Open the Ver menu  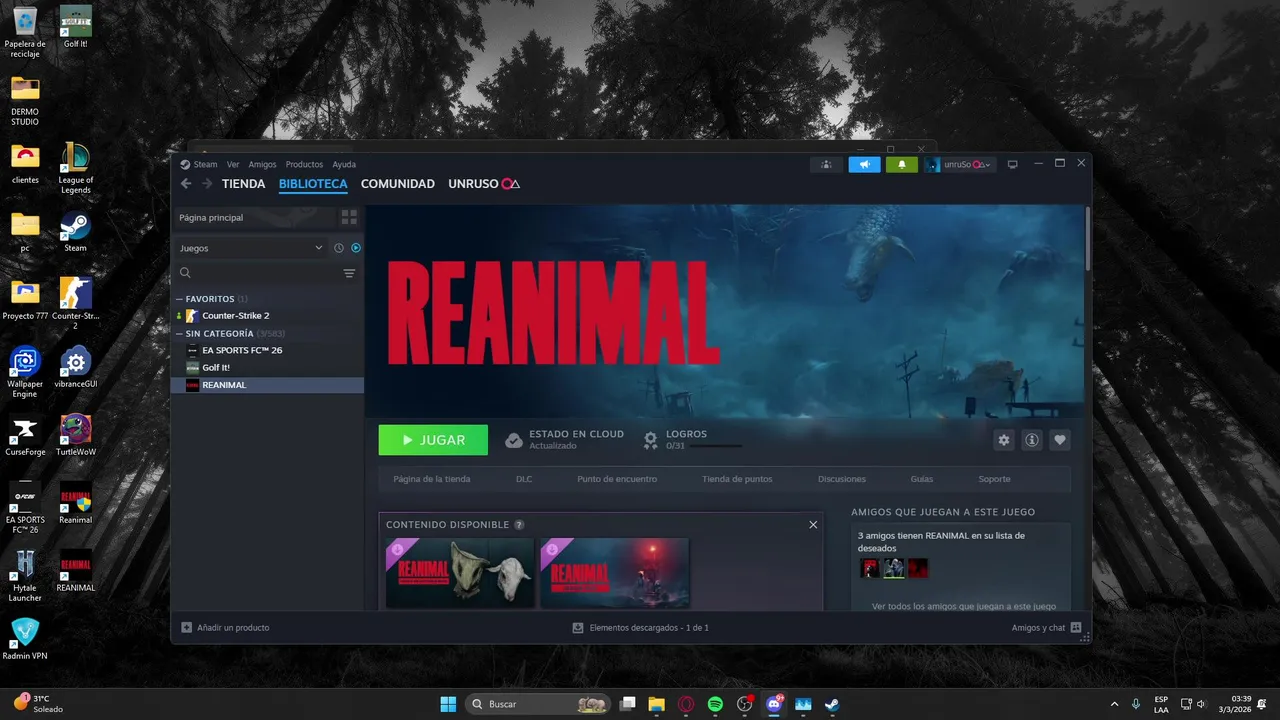click(x=233, y=165)
